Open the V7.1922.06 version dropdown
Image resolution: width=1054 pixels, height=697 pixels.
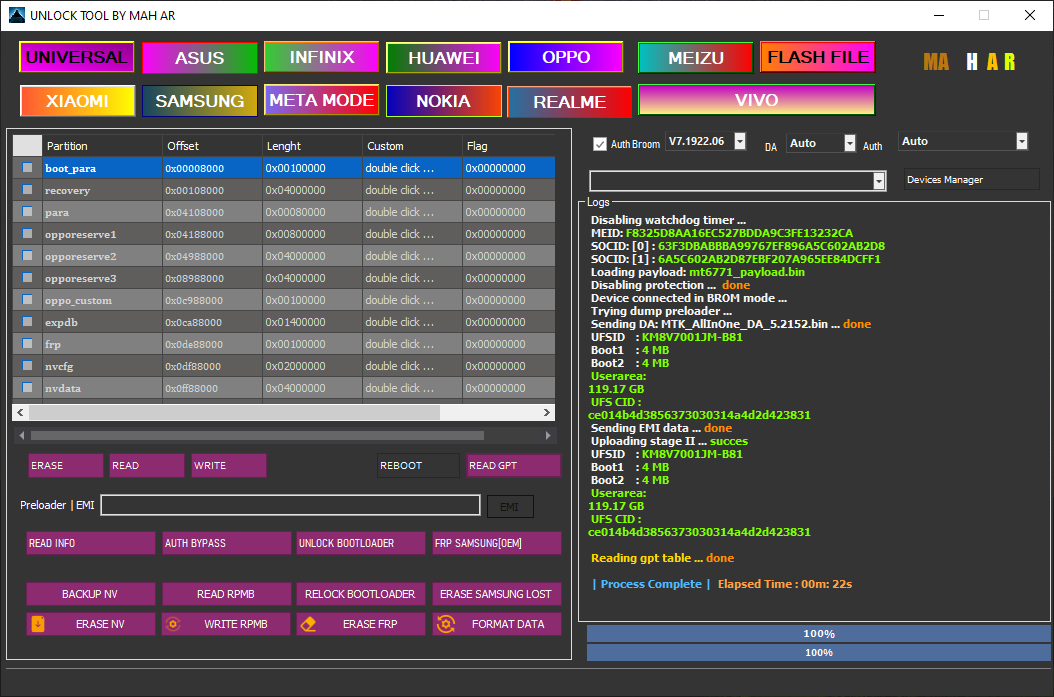pyautogui.click(x=738, y=141)
